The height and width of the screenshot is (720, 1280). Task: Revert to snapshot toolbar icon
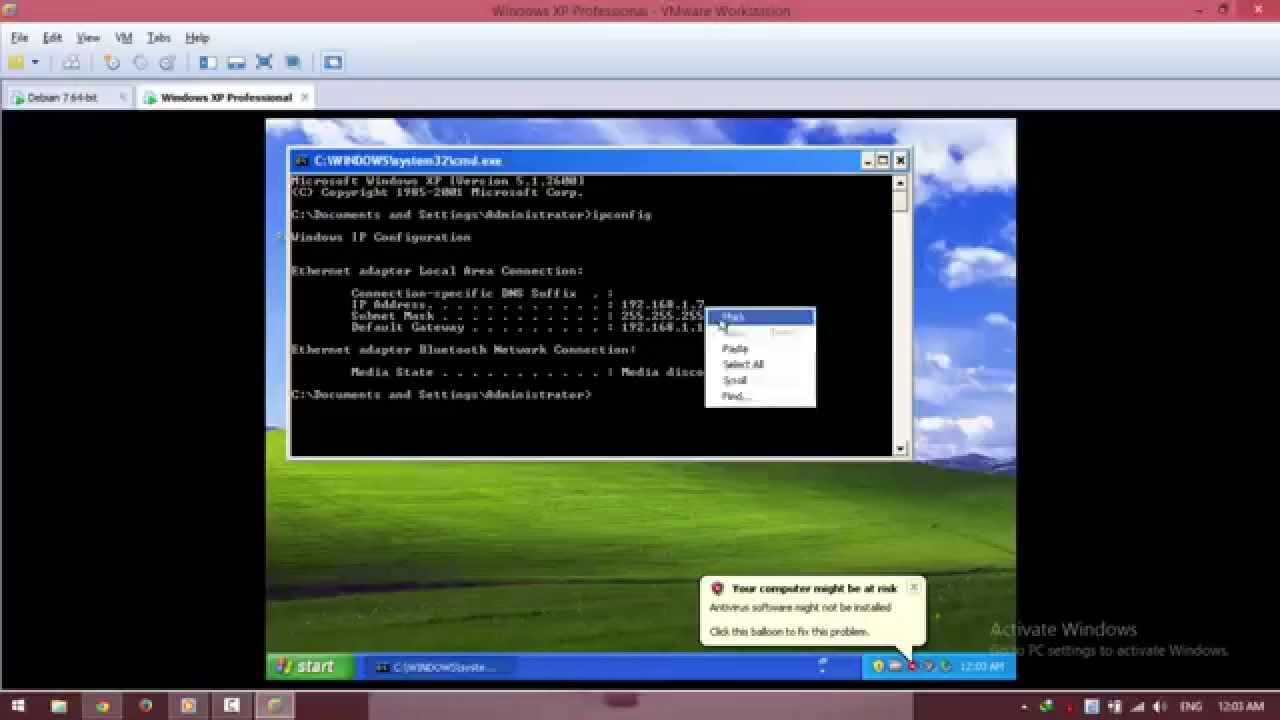140,62
